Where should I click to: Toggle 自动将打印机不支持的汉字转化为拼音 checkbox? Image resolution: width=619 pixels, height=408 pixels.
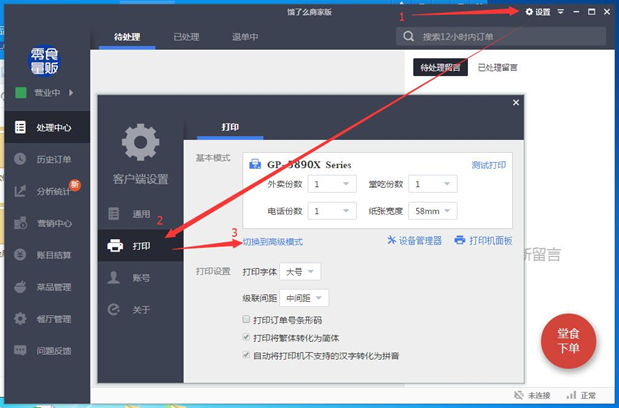tap(246, 355)
